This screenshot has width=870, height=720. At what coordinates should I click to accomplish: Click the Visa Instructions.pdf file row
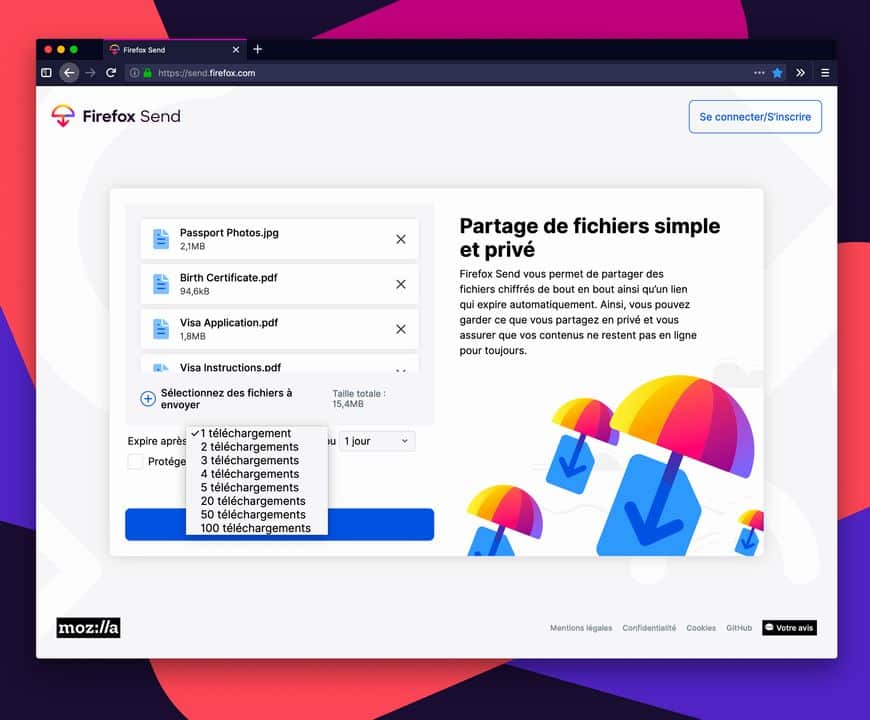(280, 364)
